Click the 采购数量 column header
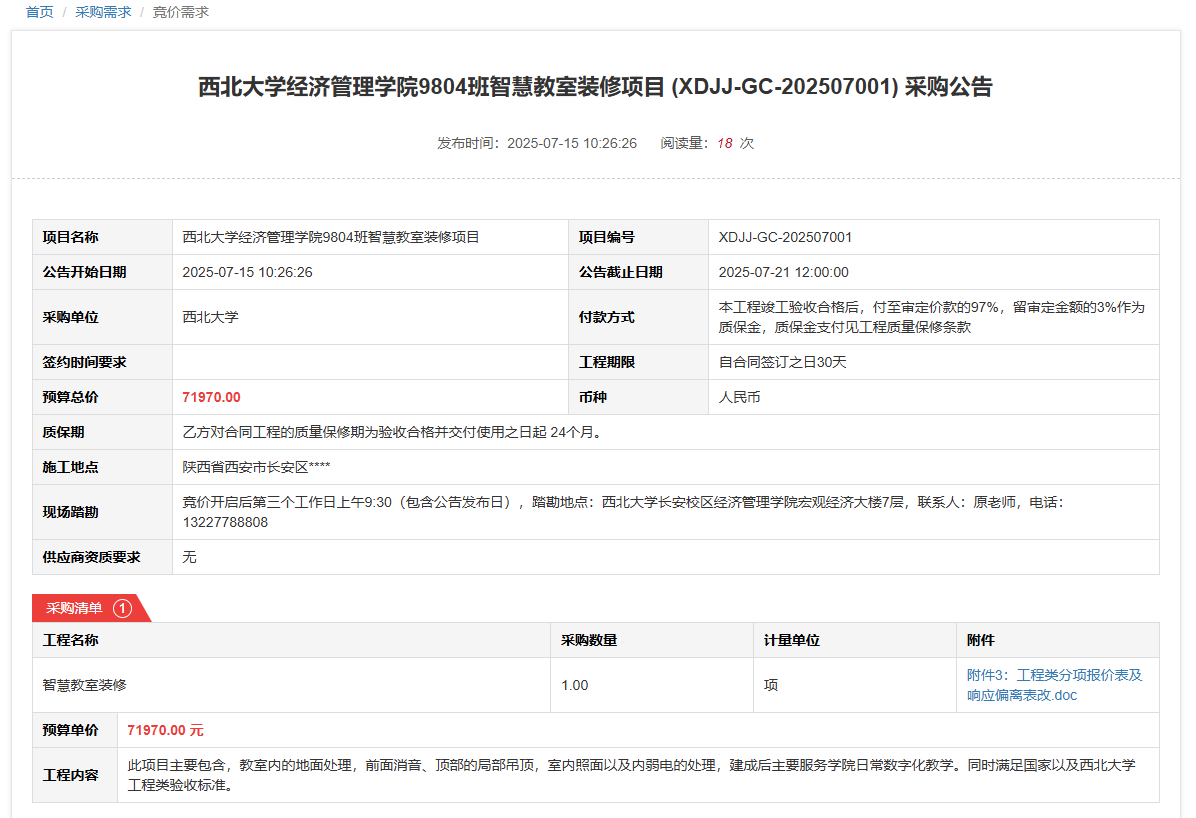 589,640
